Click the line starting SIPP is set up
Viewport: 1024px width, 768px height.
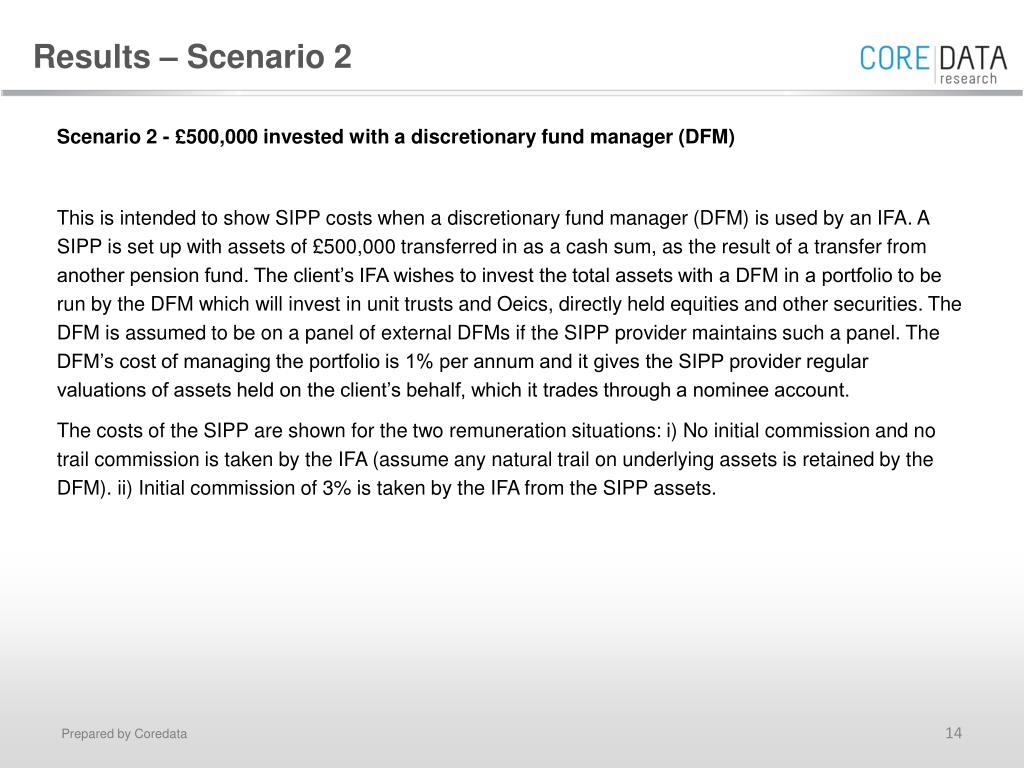(x=491, y=247)
